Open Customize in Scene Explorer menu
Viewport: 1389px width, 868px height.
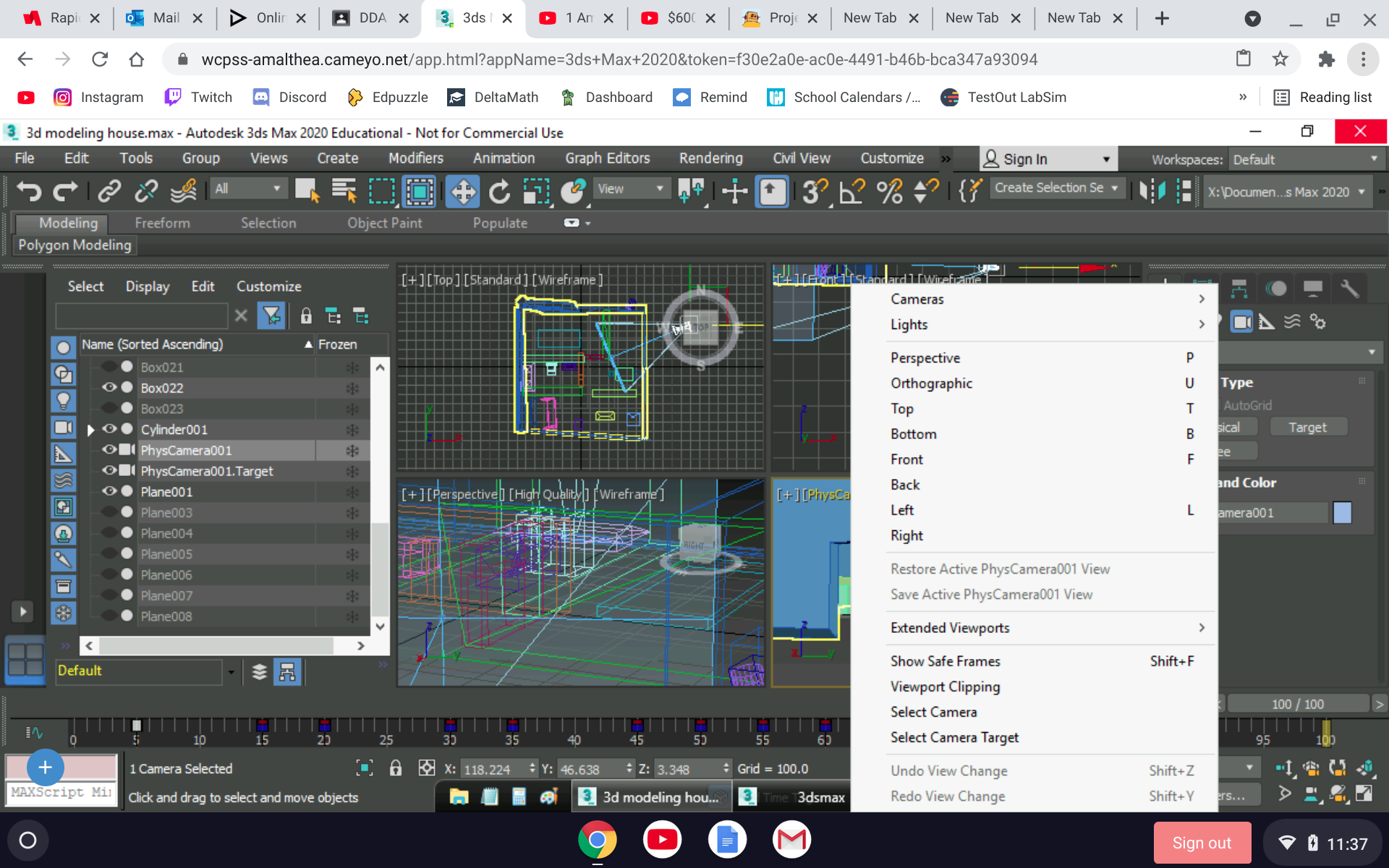click(x=268, y=286)
